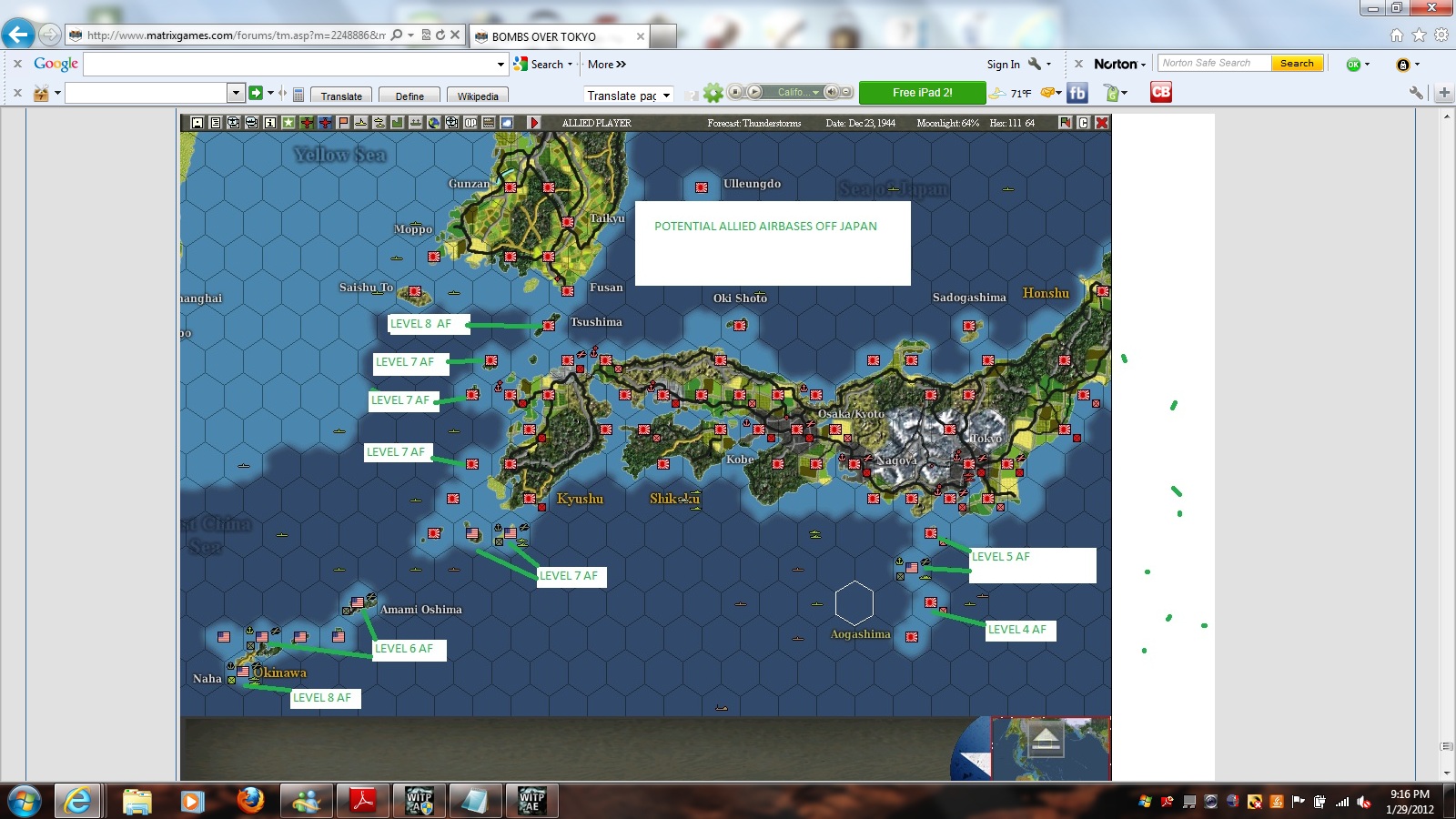The height and width of the screenshot is (819, 1456).
Task: Open the notes list icon in game toolbar
Action: point(216,123)
